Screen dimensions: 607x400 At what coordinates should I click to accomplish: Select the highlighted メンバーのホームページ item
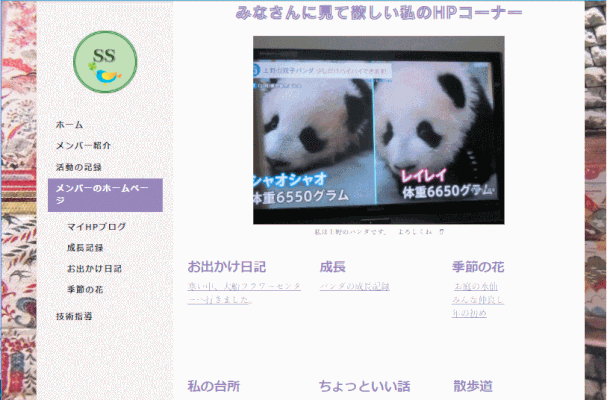pyautogui.click(x=105, y=195)
